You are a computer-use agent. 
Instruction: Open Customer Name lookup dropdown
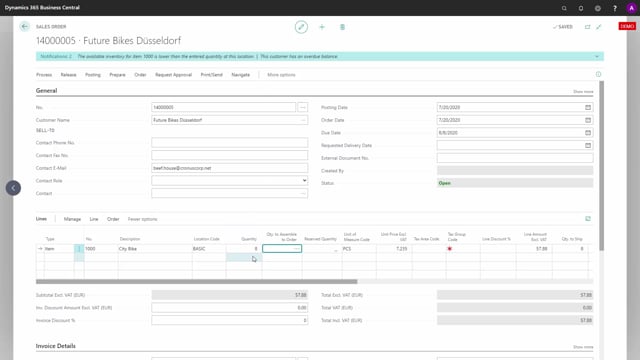pyautogui.click(x=303, y=120)
